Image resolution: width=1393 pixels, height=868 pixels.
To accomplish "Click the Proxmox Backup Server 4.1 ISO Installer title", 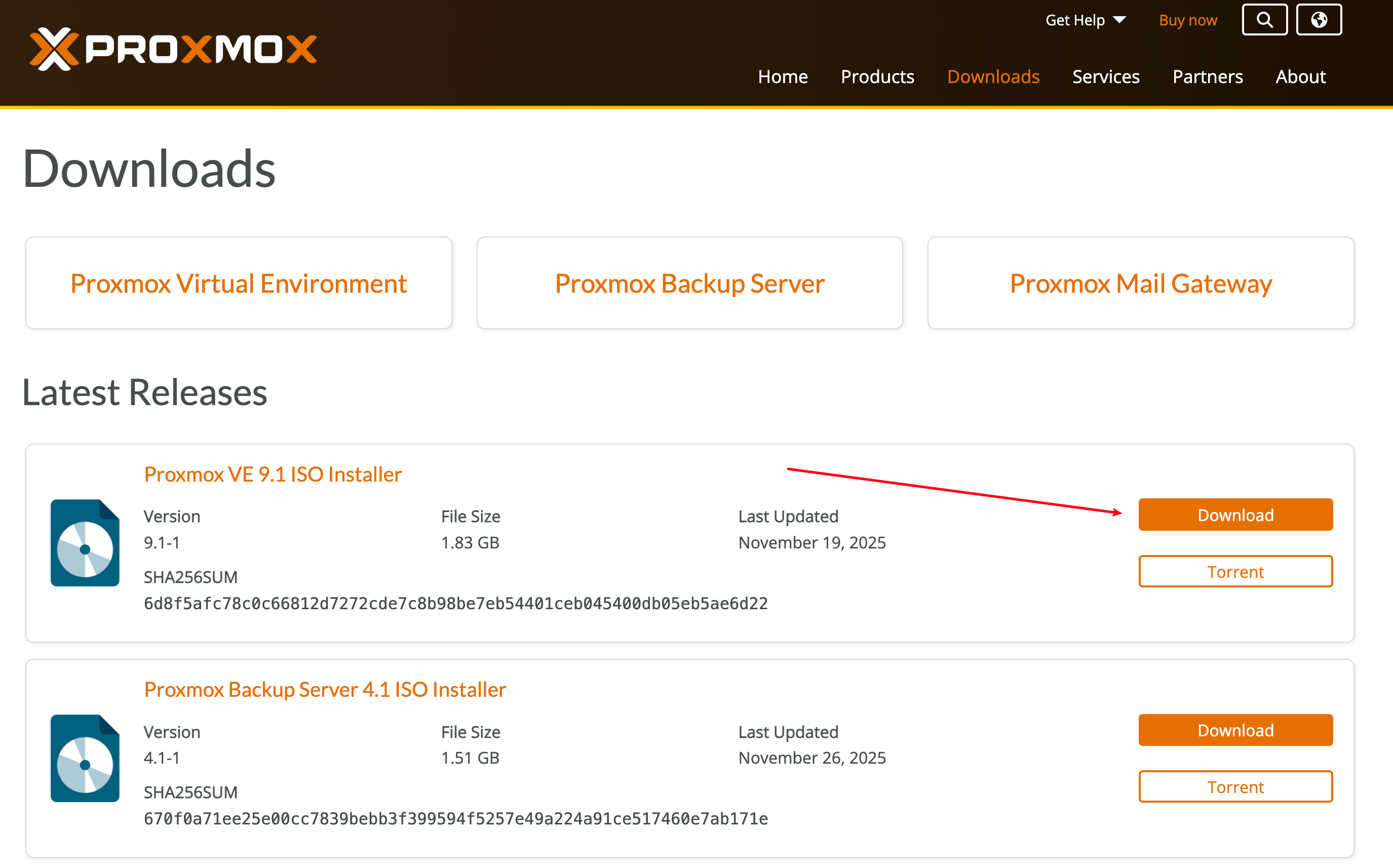I will [324, 689].
